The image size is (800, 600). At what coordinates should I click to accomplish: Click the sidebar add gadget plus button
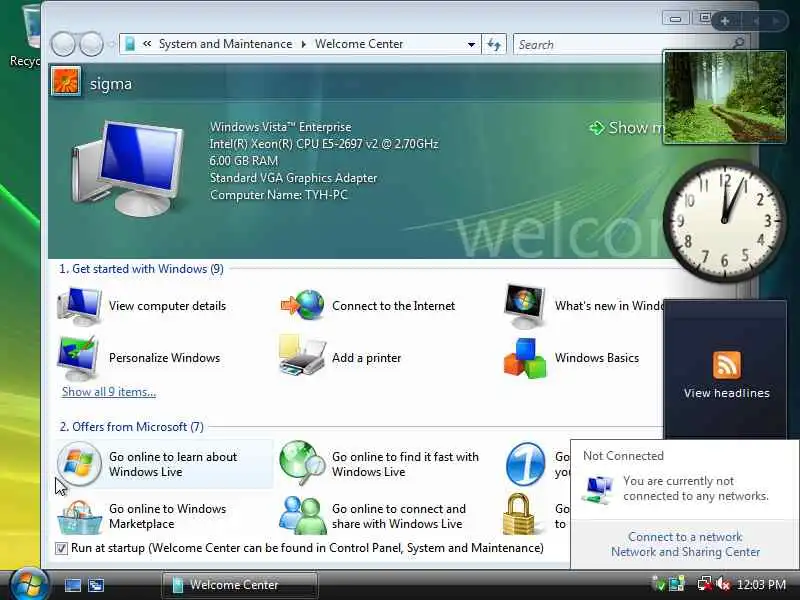coord(724,21)
